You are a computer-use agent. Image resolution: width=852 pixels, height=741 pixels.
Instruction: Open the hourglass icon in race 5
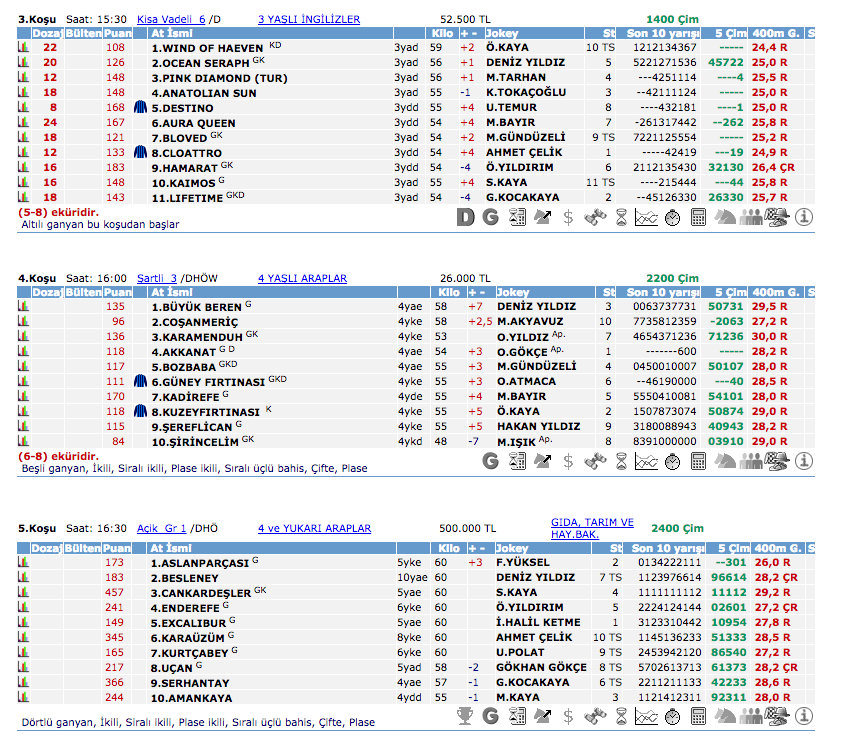coord(620,715)
